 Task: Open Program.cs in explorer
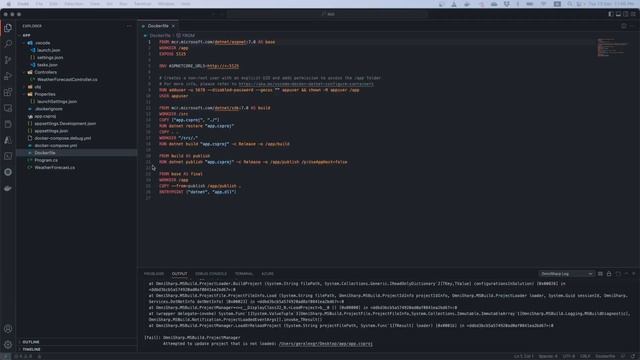click(46, 160)
